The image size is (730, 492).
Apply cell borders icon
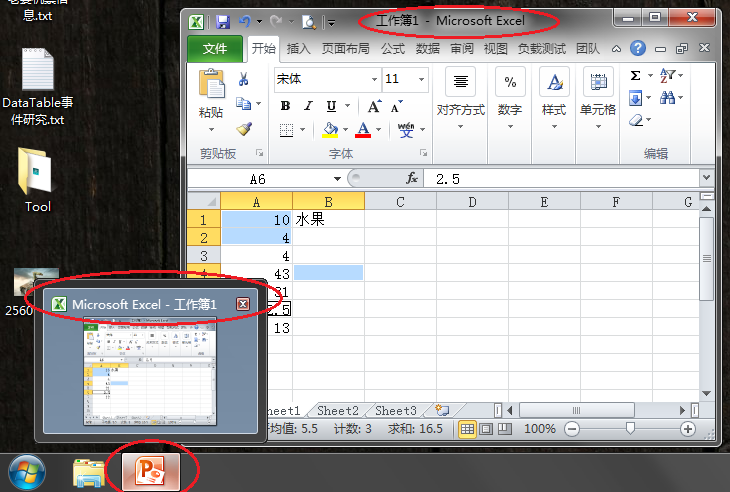click(286, 130)
